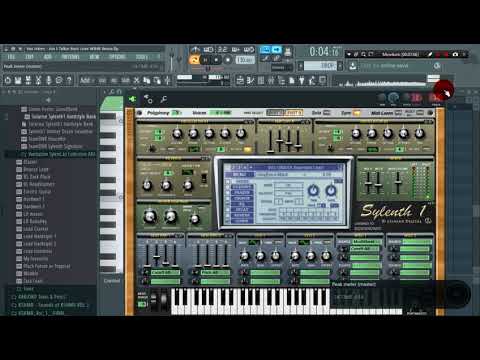Screen dimensions: 480x360
Task: Open Cutoff AB destination under Amp Env
Action: click(x=165, y=272)
